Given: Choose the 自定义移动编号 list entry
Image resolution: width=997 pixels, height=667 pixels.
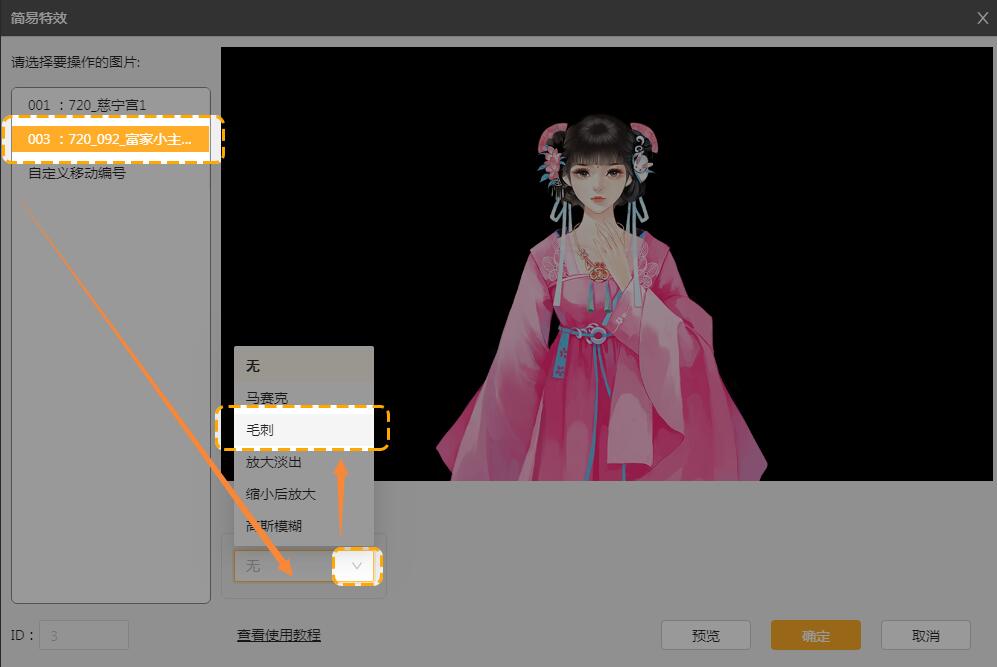Looking at the screenshot, I should tap(77, 173).
